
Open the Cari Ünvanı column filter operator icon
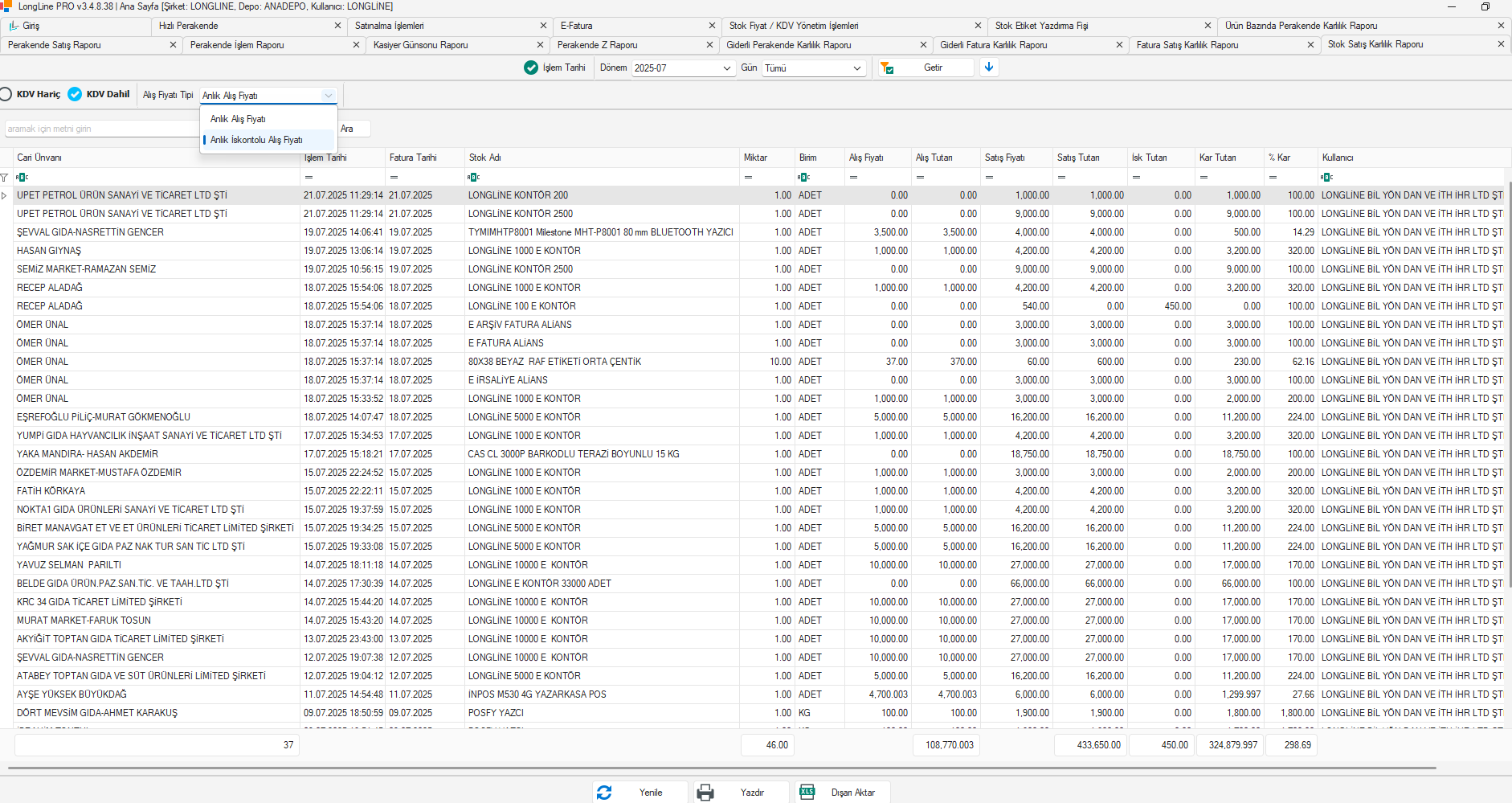pos(22,177)
